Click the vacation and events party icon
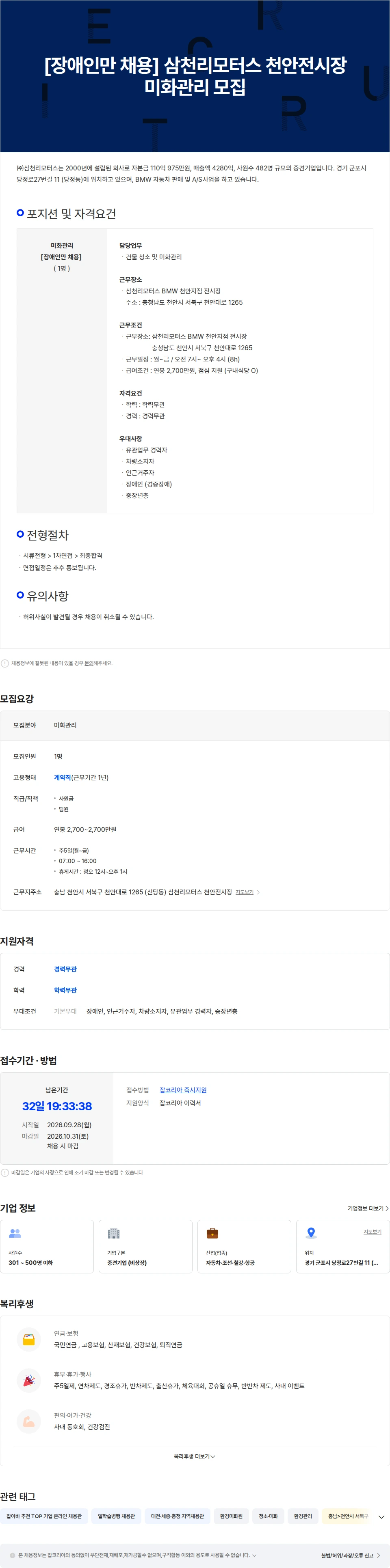 tap(28, 1381)
